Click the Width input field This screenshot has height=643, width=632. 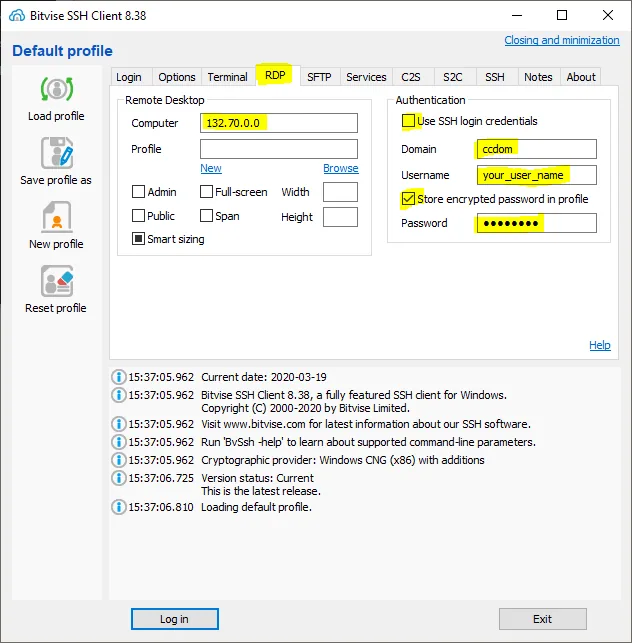tap(340, 192)
